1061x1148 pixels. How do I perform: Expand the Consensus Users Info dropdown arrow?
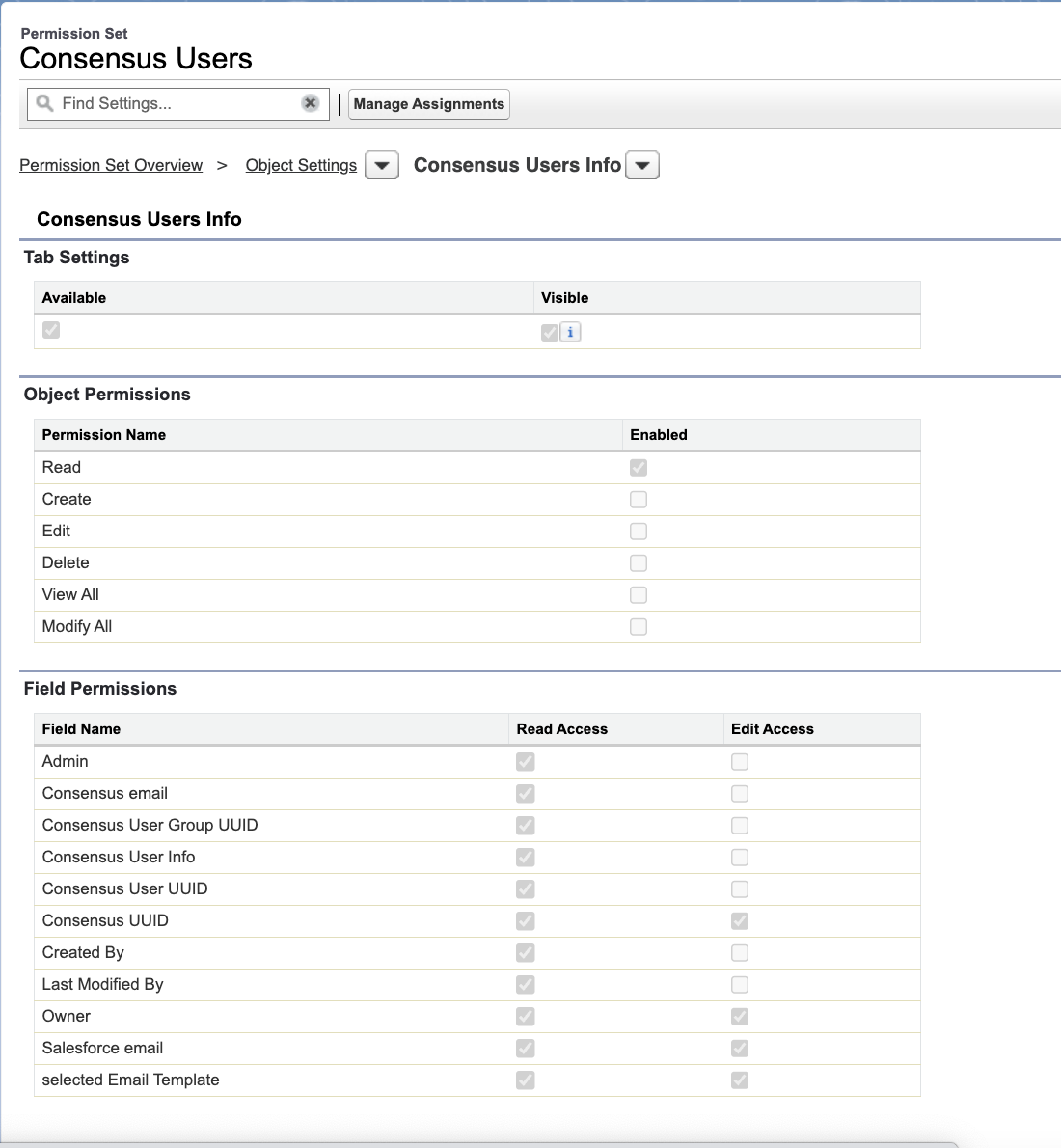tap(642, 166)
